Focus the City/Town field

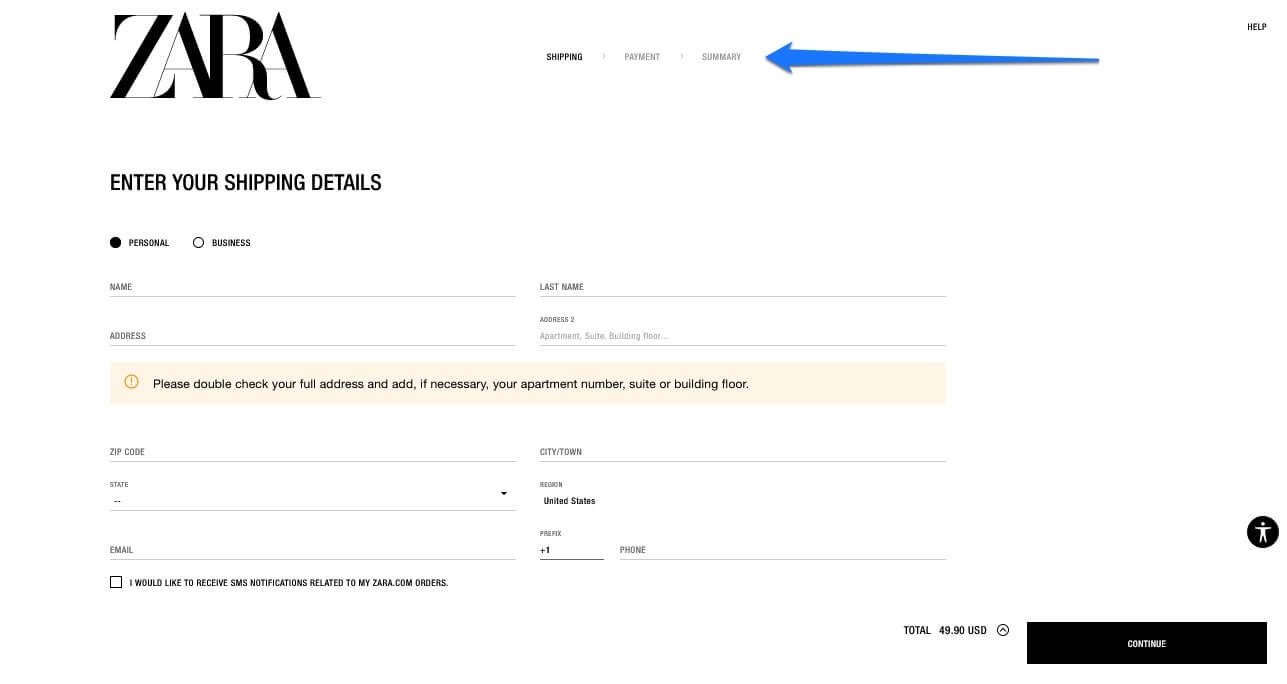point(743,452)
